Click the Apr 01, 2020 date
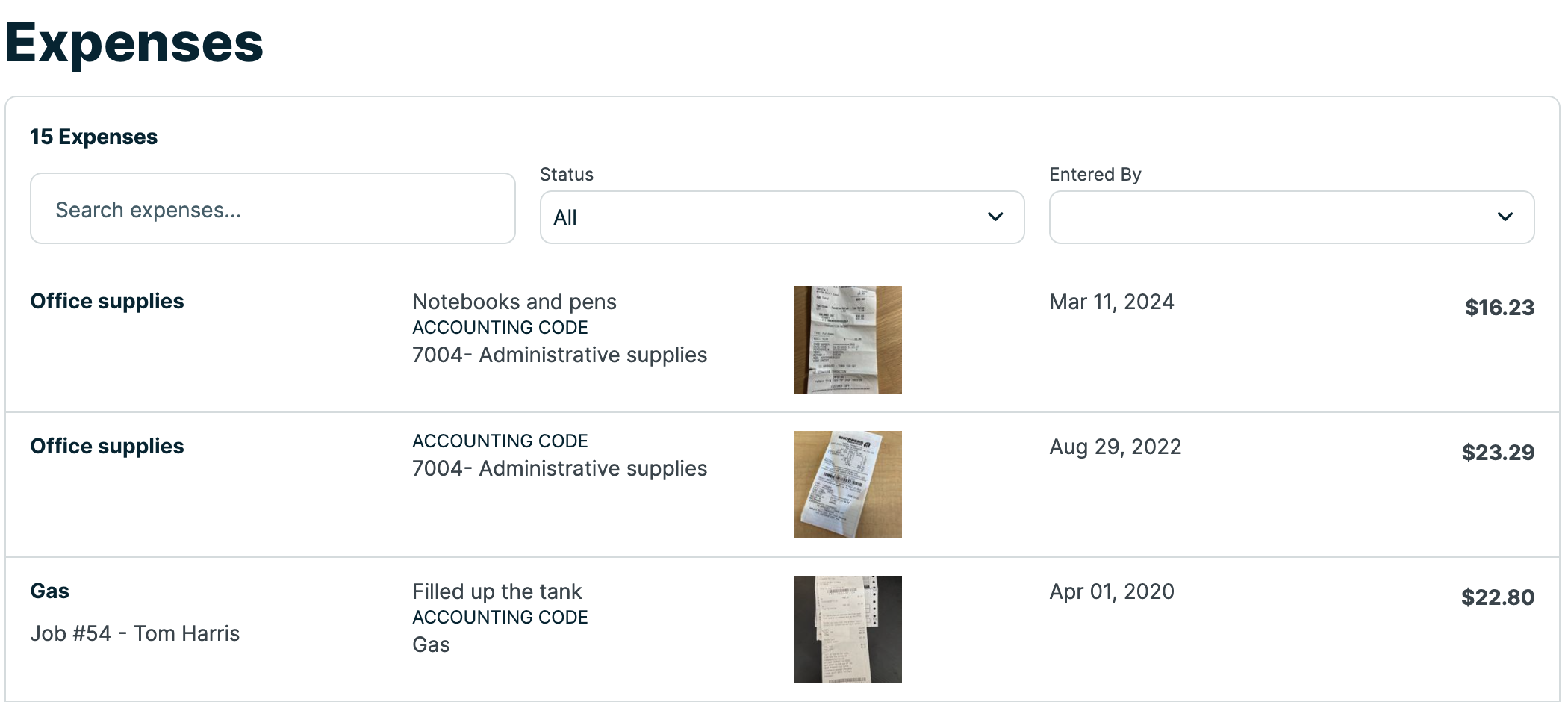 point(1111,591)
